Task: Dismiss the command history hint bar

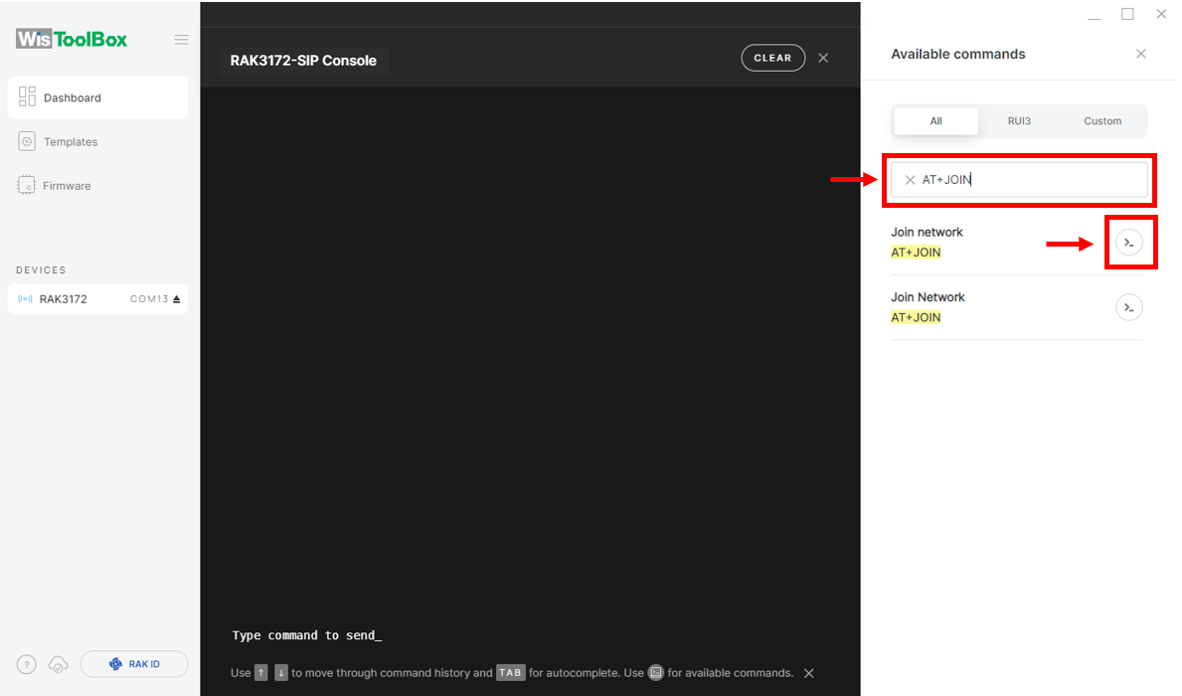Action: click(x=809, y=673)
